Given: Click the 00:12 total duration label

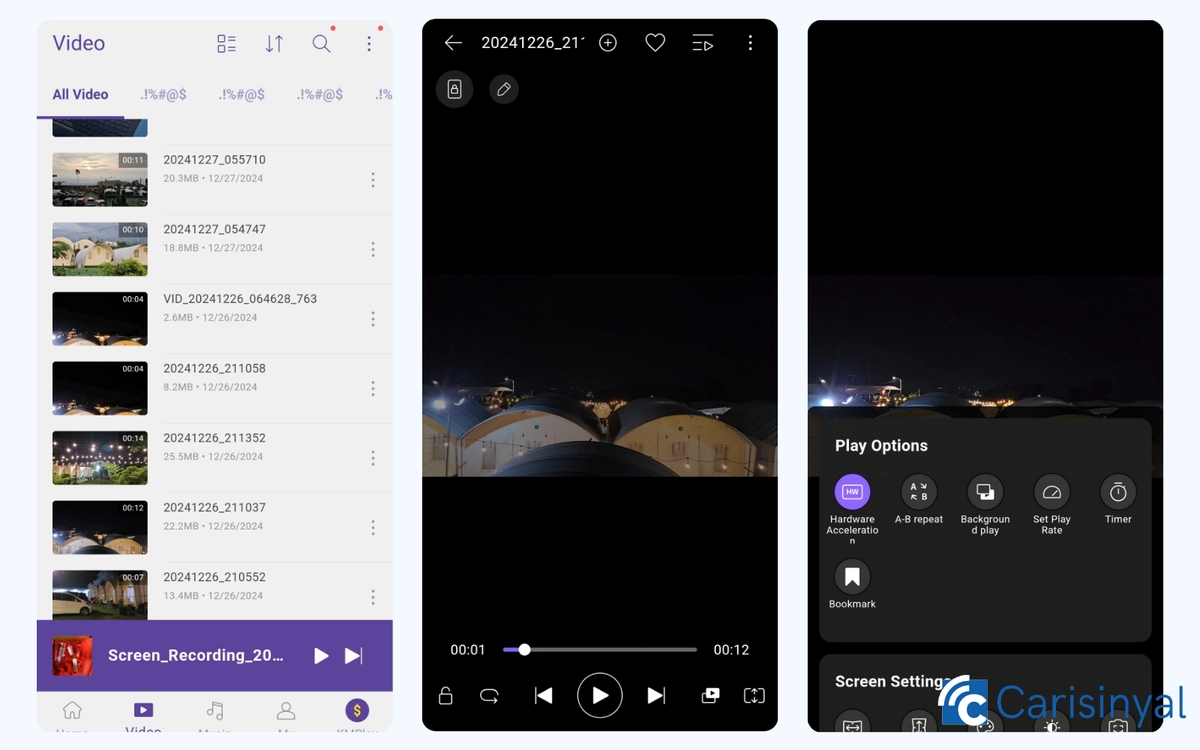Looking at the screenshot, I should [731, 650].
